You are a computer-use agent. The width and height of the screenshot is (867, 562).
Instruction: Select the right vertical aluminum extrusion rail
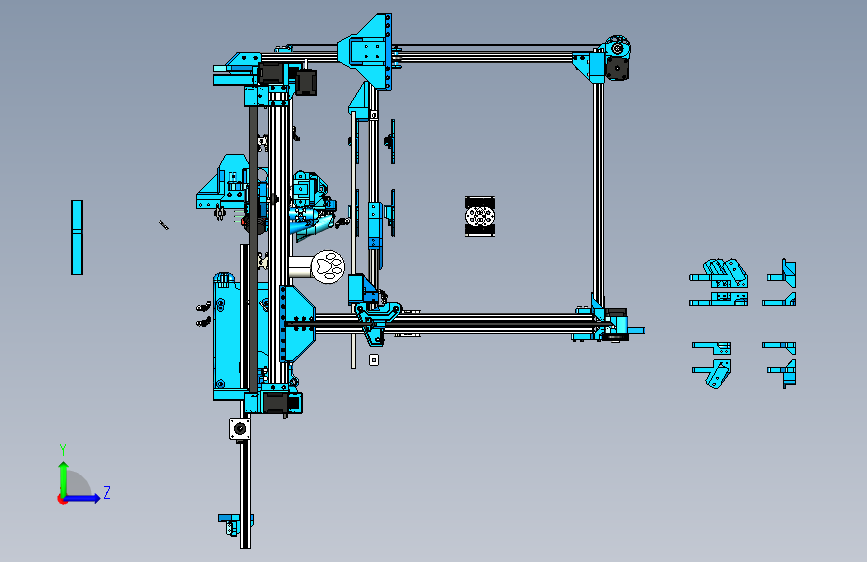point(598,194)
